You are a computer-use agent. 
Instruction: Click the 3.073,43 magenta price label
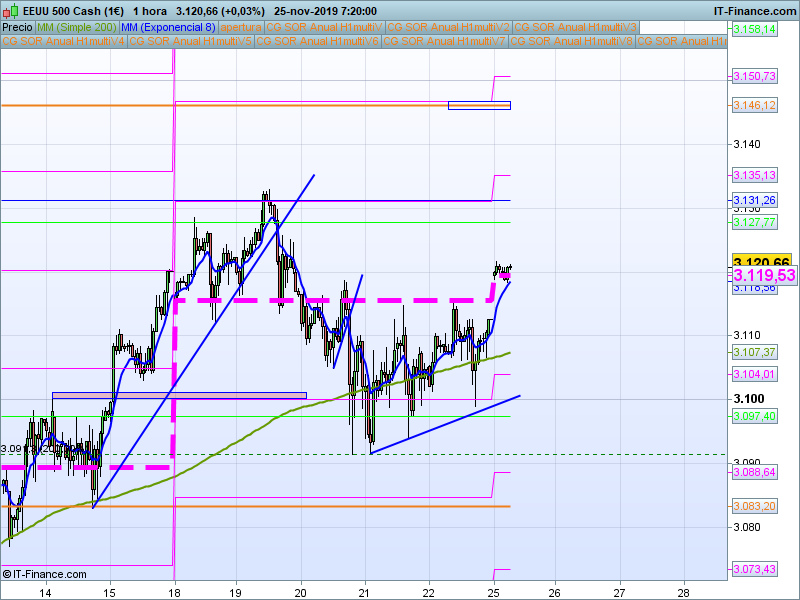(754, 569)
